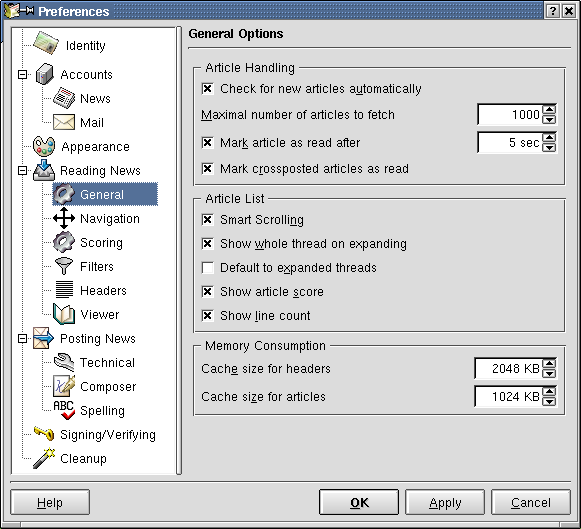The width and height of the screenshot is (581, 529).
Task: Open the Scoring preferences page
Action: click(x=101, y=243)
